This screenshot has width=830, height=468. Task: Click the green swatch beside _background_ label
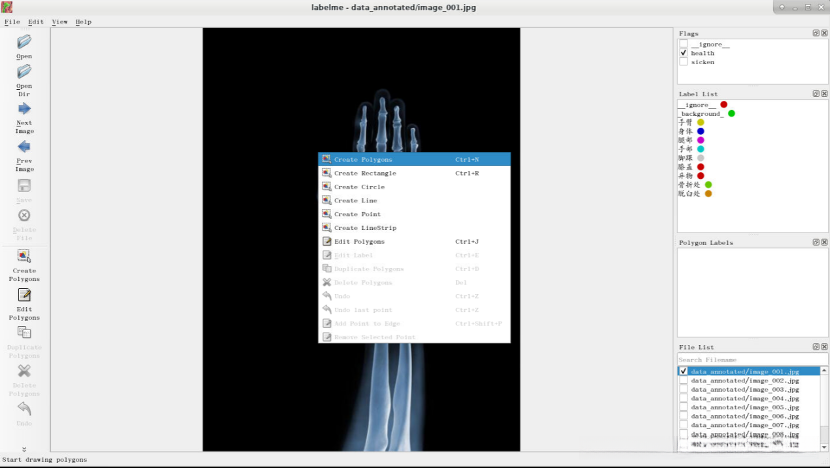732,113
